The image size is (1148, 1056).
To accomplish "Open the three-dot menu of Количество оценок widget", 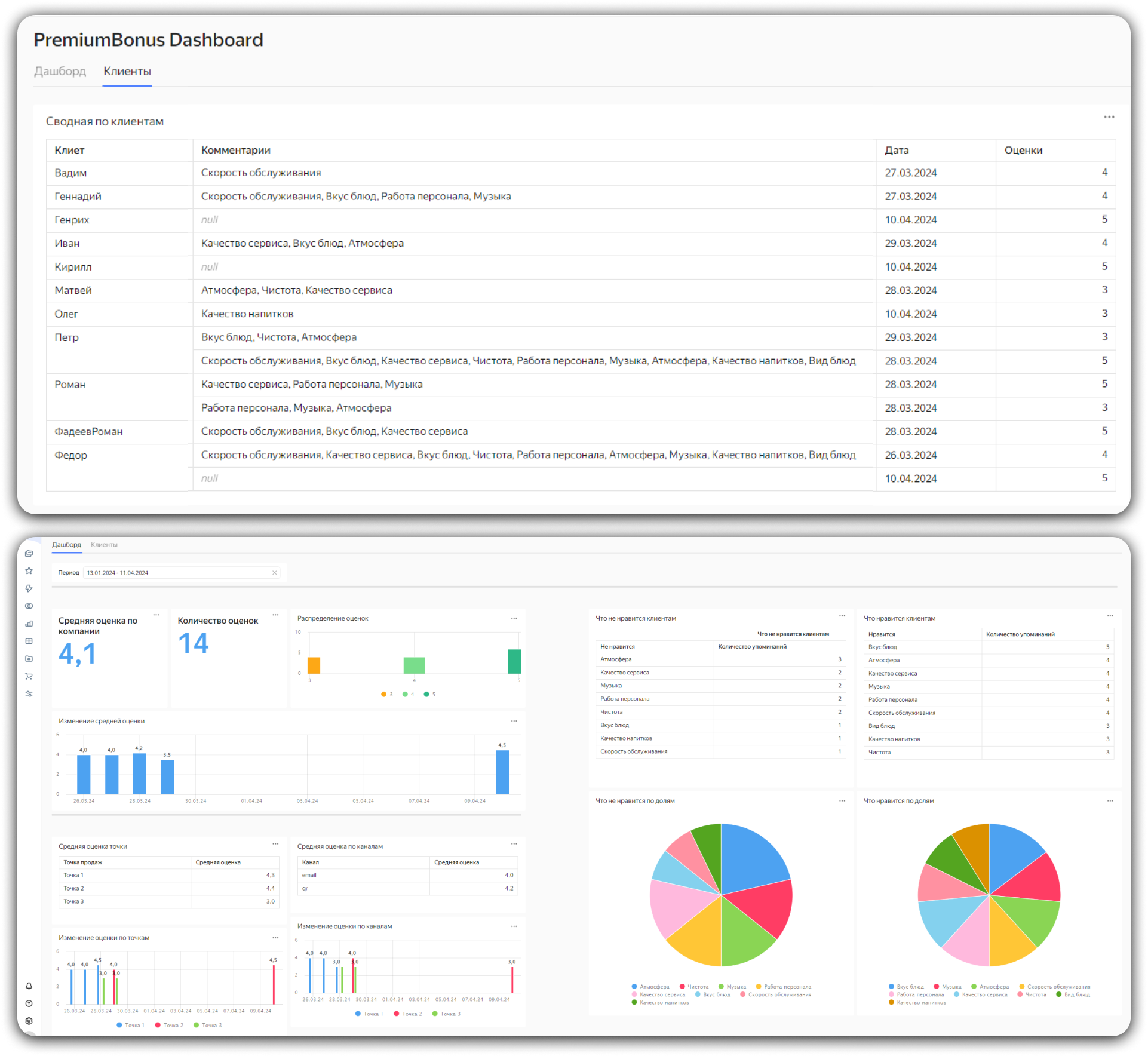I will (275, 615).
